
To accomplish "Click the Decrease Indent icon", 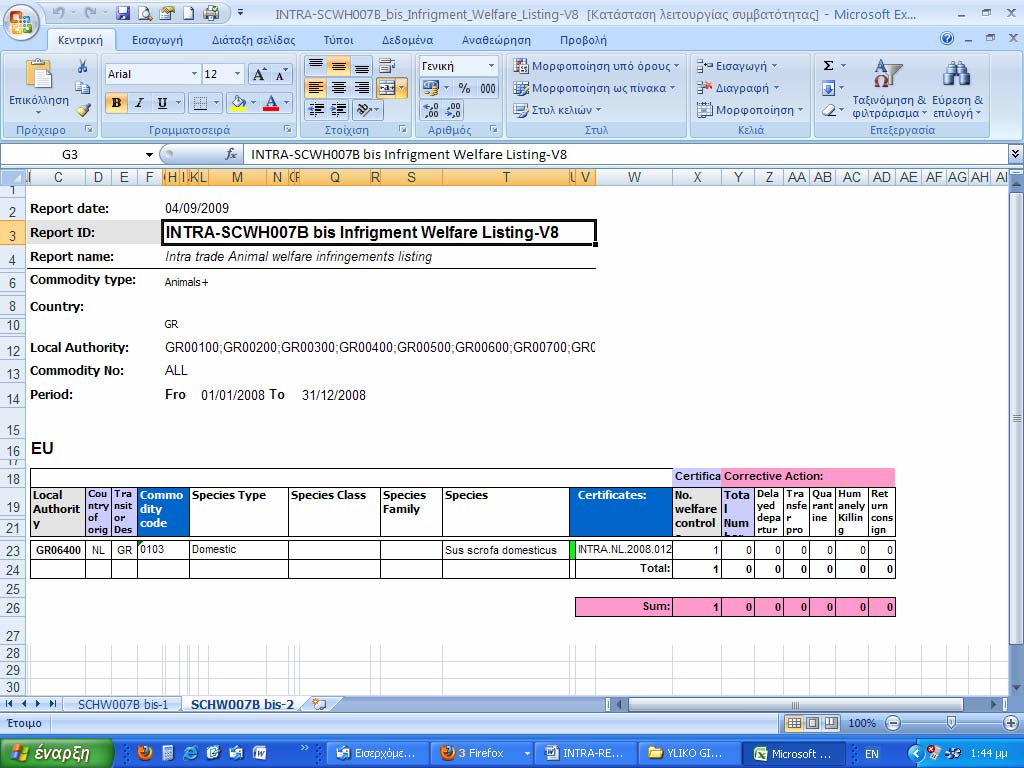I will [x=315, y=110].
